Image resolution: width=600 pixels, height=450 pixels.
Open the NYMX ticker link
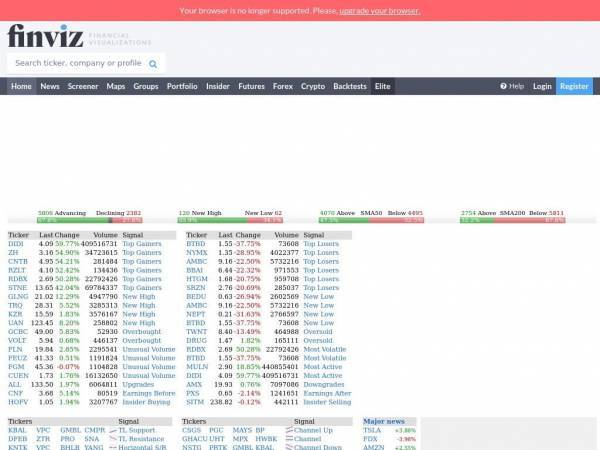(x=197, y=253)
